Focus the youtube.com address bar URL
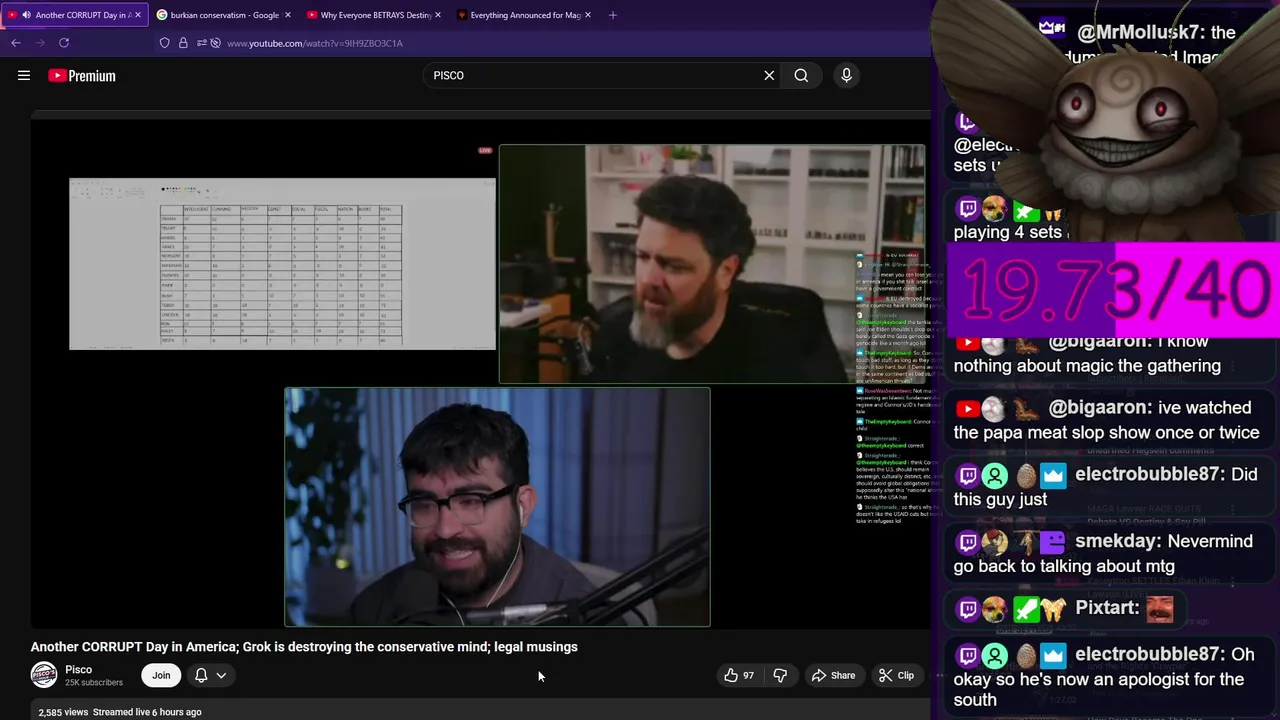This screenshot has height=720, width=1280. tap(314, 43)
